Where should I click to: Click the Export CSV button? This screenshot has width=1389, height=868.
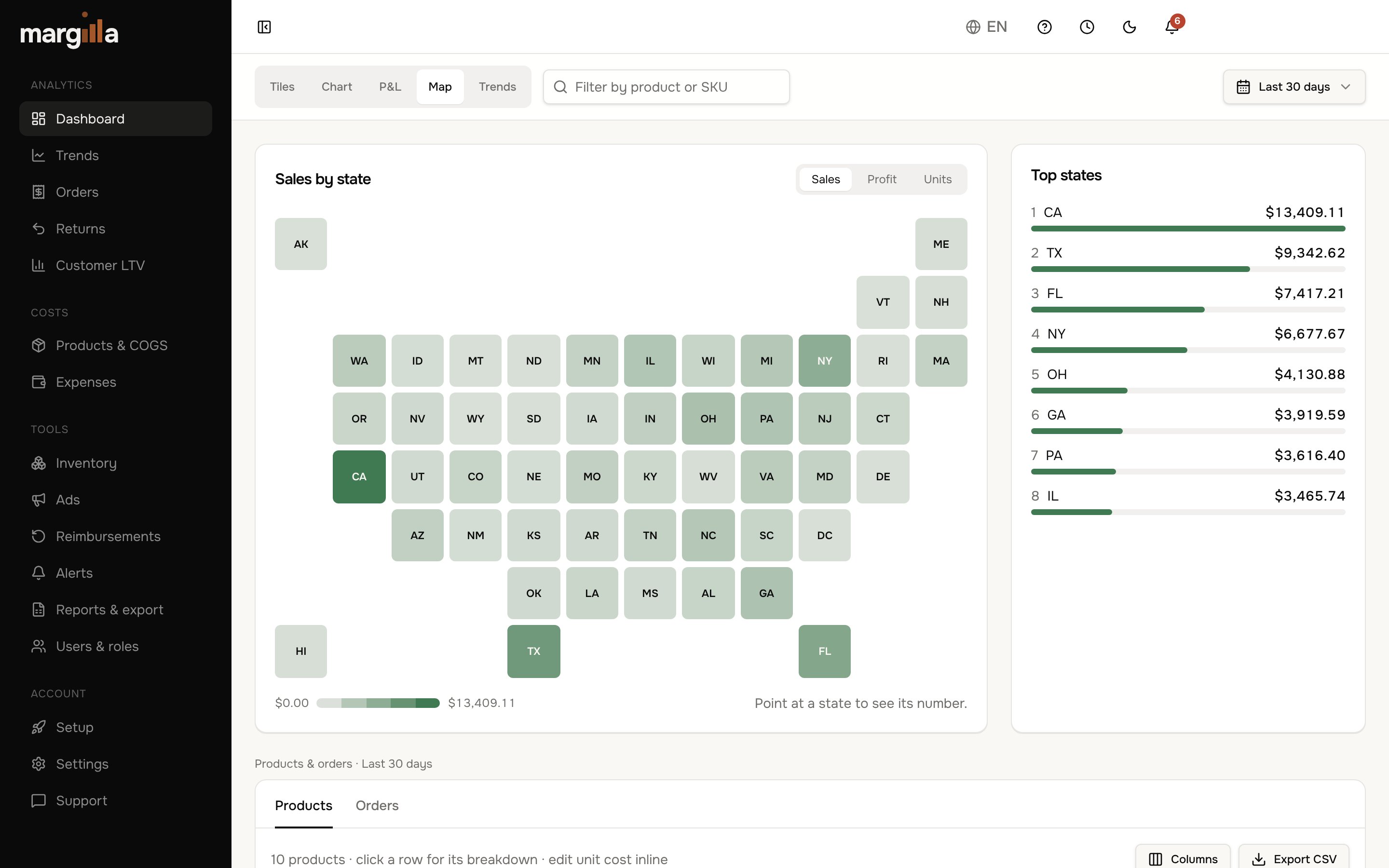(1294, 859)
